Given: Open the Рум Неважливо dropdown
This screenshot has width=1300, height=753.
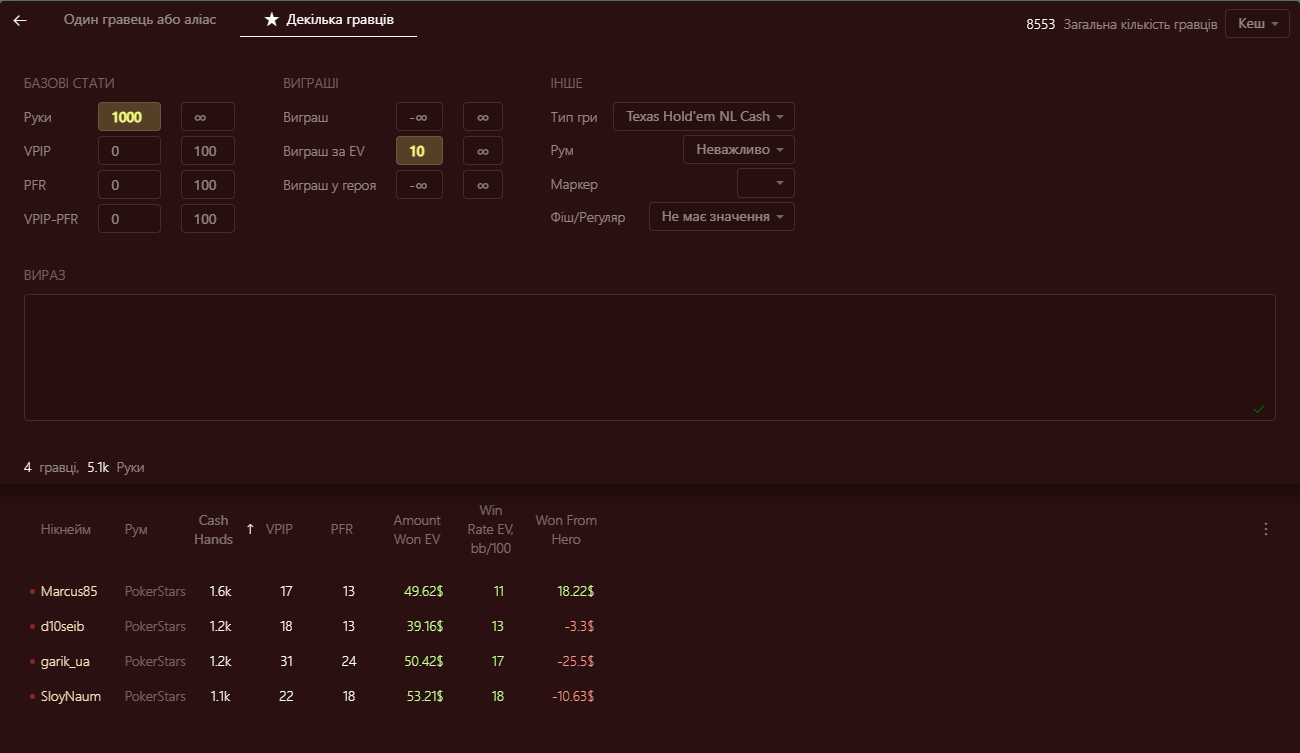Looking at the screenshot, I should [x=739, y=149].
